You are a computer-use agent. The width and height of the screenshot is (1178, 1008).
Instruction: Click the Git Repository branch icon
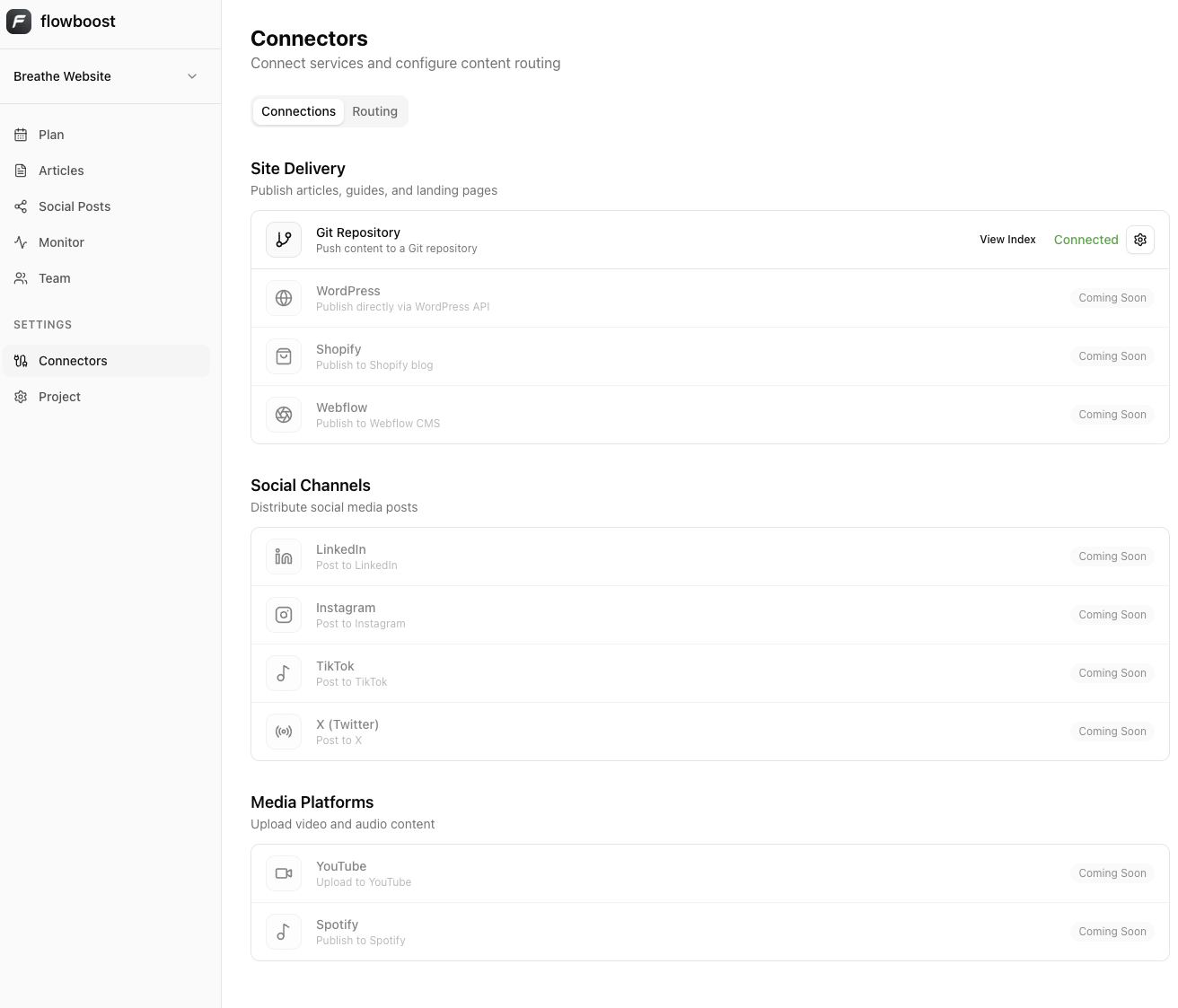pyautogui.click(x=284, y=240)
